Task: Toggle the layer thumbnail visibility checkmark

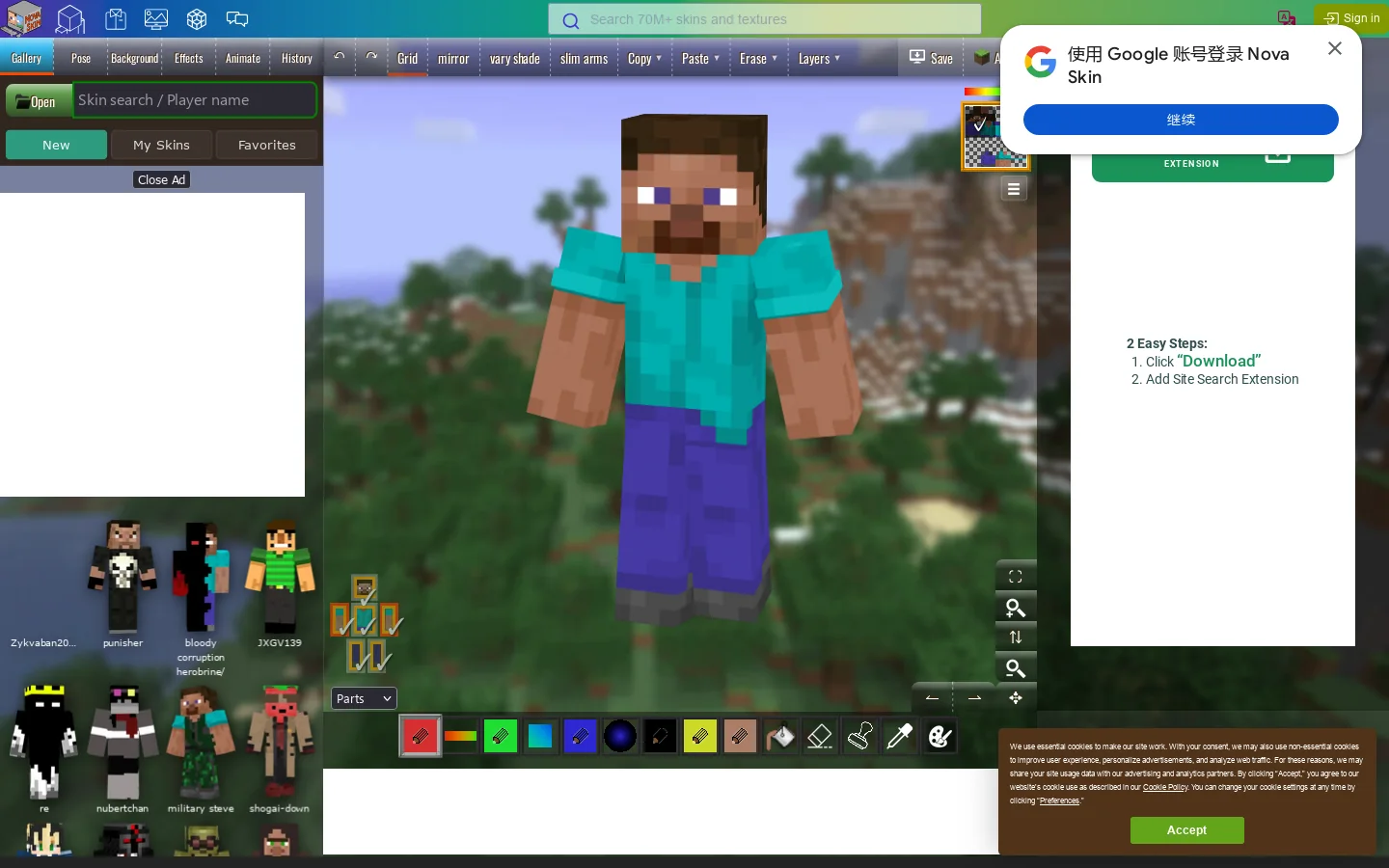Action: [x=980, y=122]
